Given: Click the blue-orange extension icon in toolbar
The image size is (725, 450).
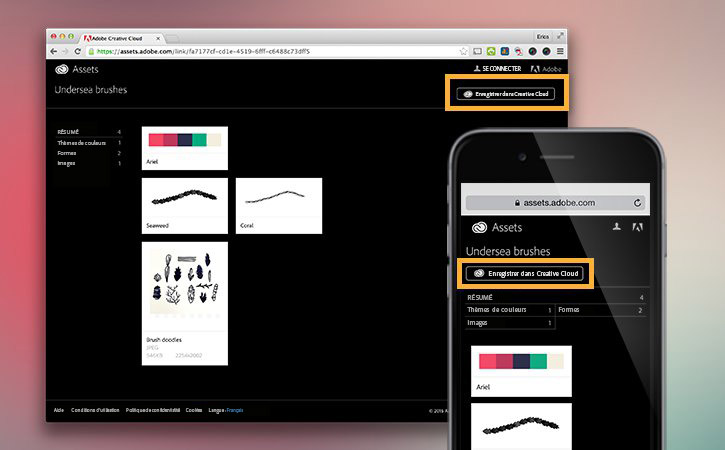Looking at the screenshot, I should pos(505,51).
